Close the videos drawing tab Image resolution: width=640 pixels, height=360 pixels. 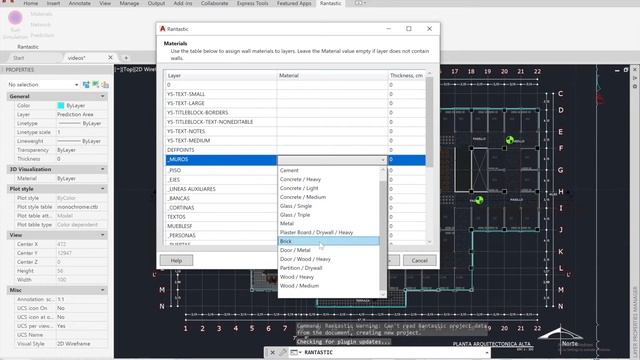110,58
